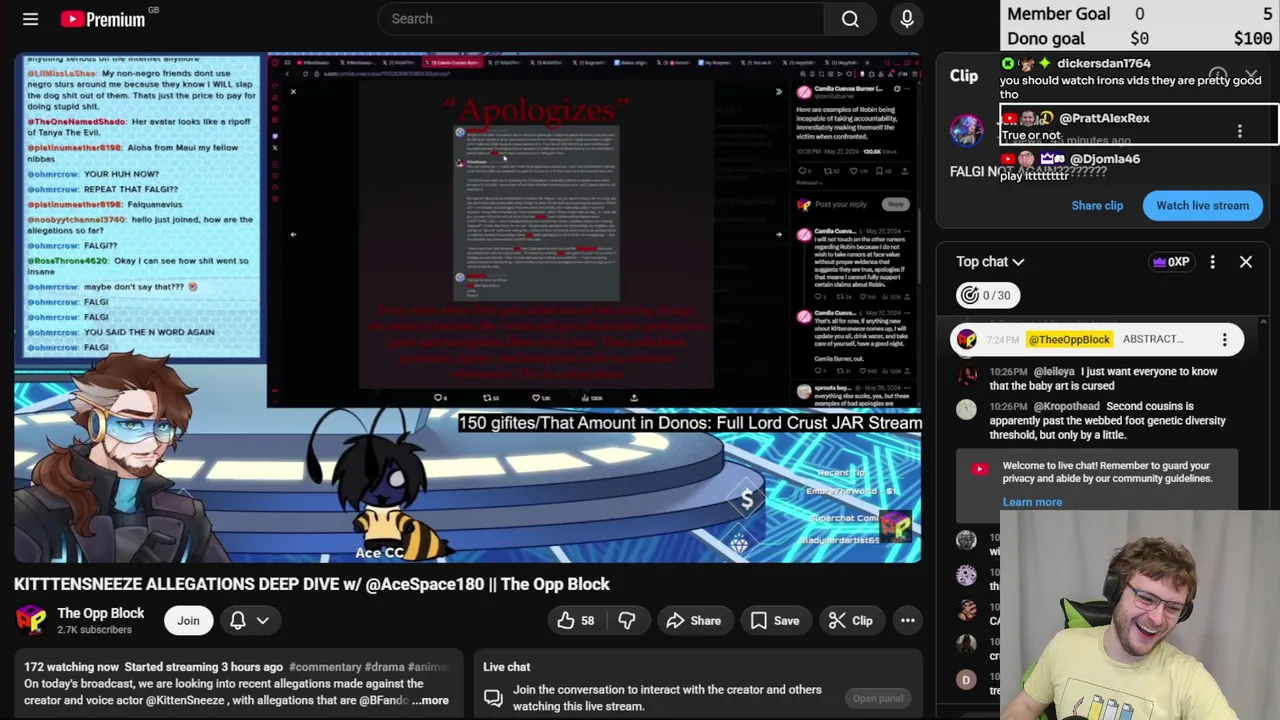The width and height of the screenshot is (1280, 720).
Task: Click the video title text
Action: 312,584
